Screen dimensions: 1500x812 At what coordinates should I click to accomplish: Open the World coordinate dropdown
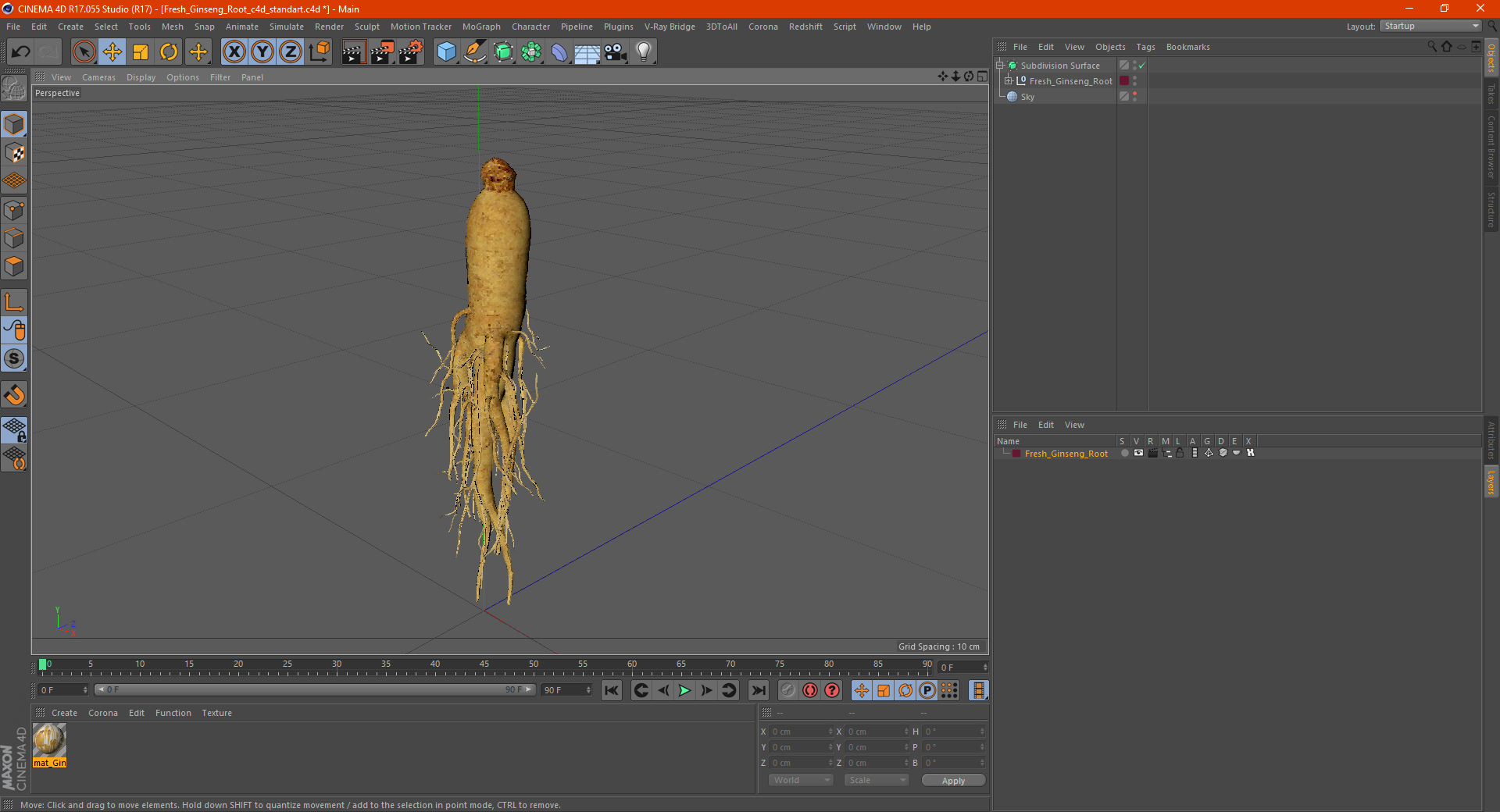click(801, 780)
